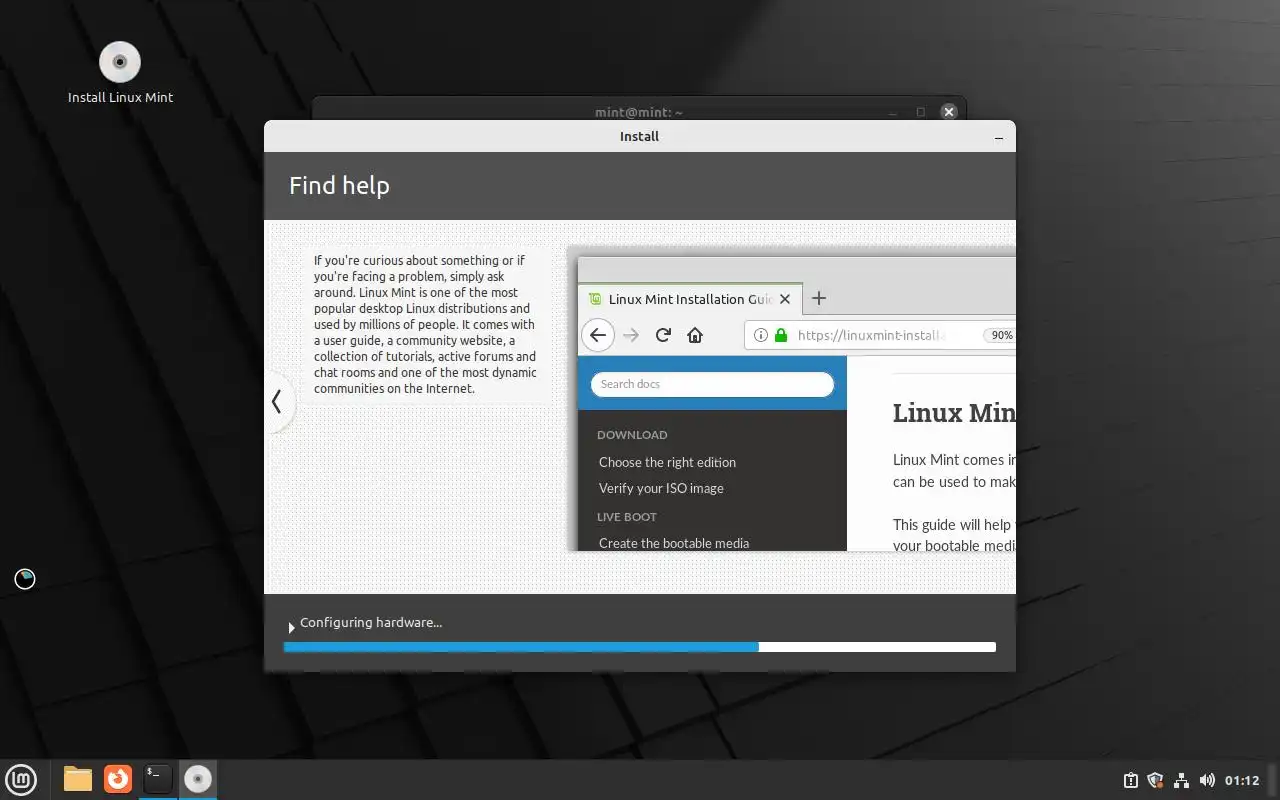The image size is (1280, 800).
Task: Open the network connection tray icon
Action: tap(1181, 780)
